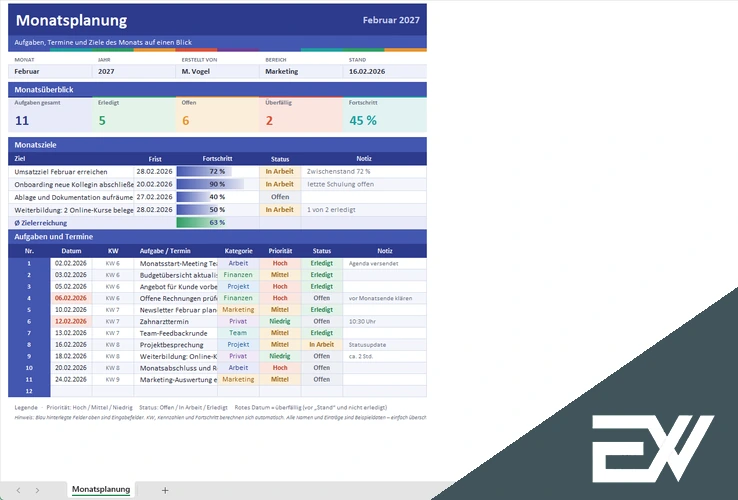
Task: Click the add new sheet plus icon
Action: [x=165, y=490]
